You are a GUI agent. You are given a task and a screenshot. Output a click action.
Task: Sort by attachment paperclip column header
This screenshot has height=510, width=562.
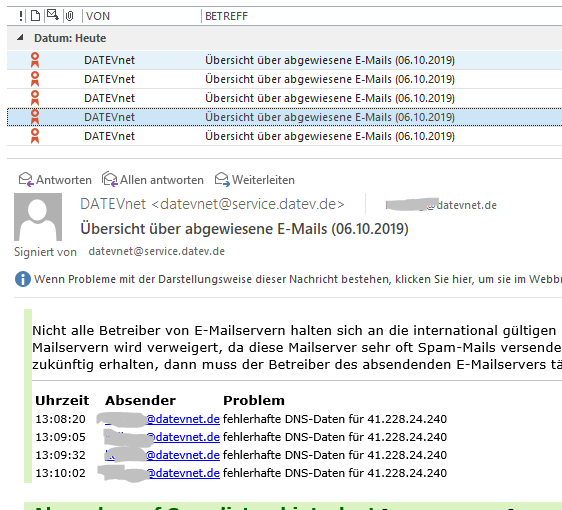70,16
